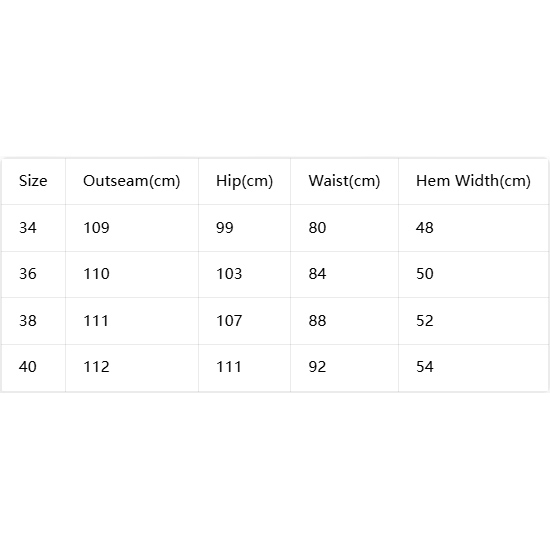550x550 pixels.
Task: Click size 36 in first column
Action: pos(28,274)
